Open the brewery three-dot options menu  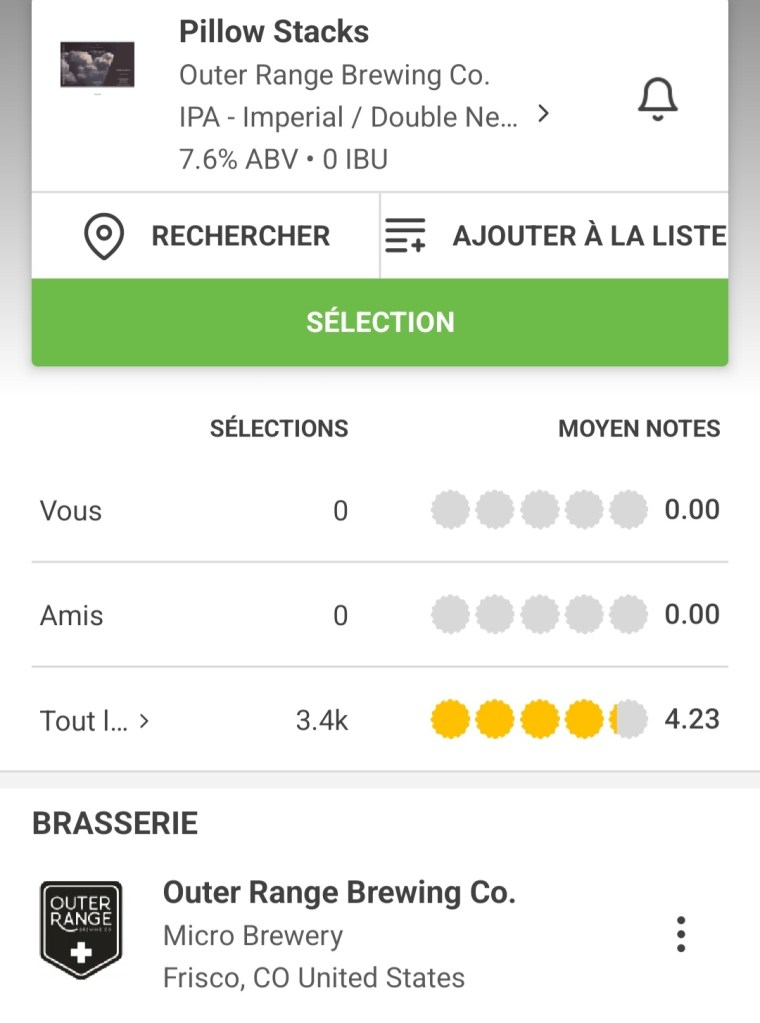(681, 933)
